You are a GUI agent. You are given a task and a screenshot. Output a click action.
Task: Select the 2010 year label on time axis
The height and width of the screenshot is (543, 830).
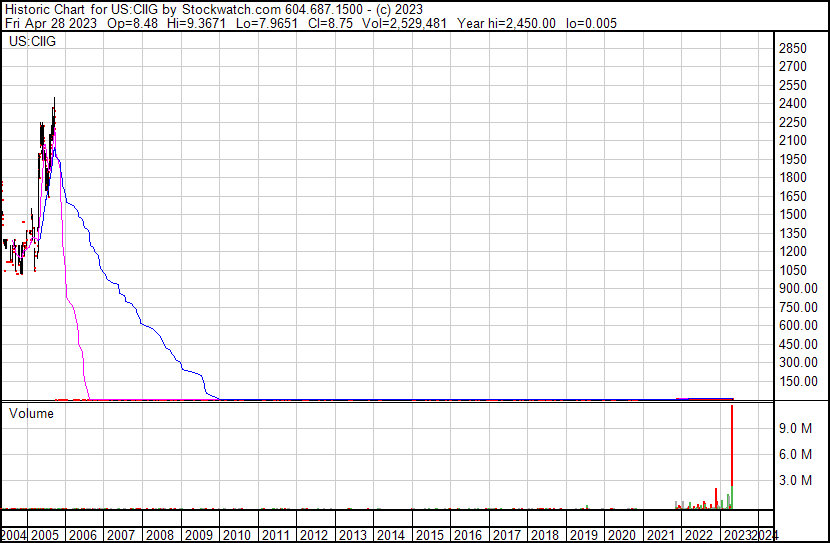(x=237, y=535)
